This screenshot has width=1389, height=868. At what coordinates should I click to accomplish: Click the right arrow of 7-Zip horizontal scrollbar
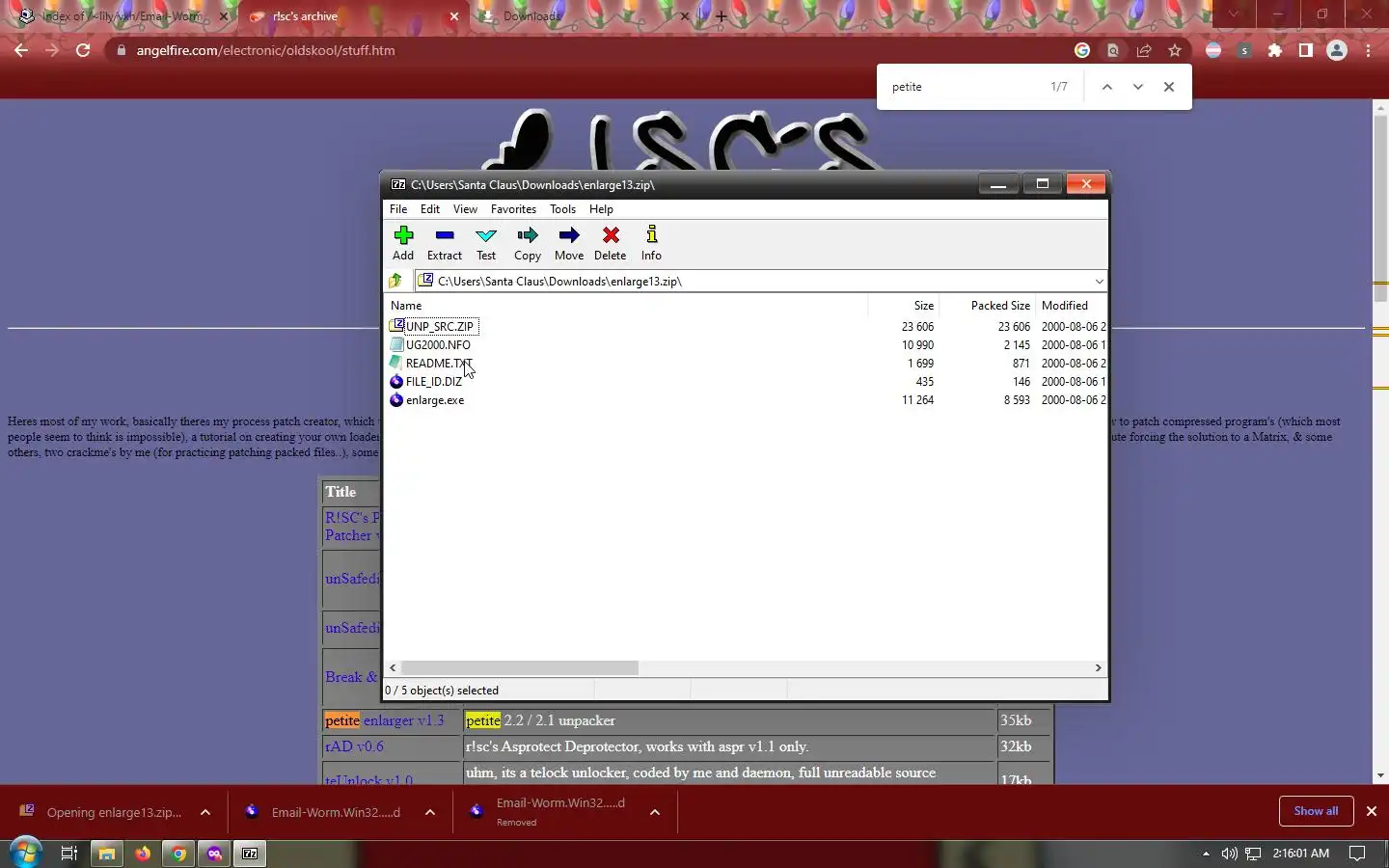coord(1098,668)
